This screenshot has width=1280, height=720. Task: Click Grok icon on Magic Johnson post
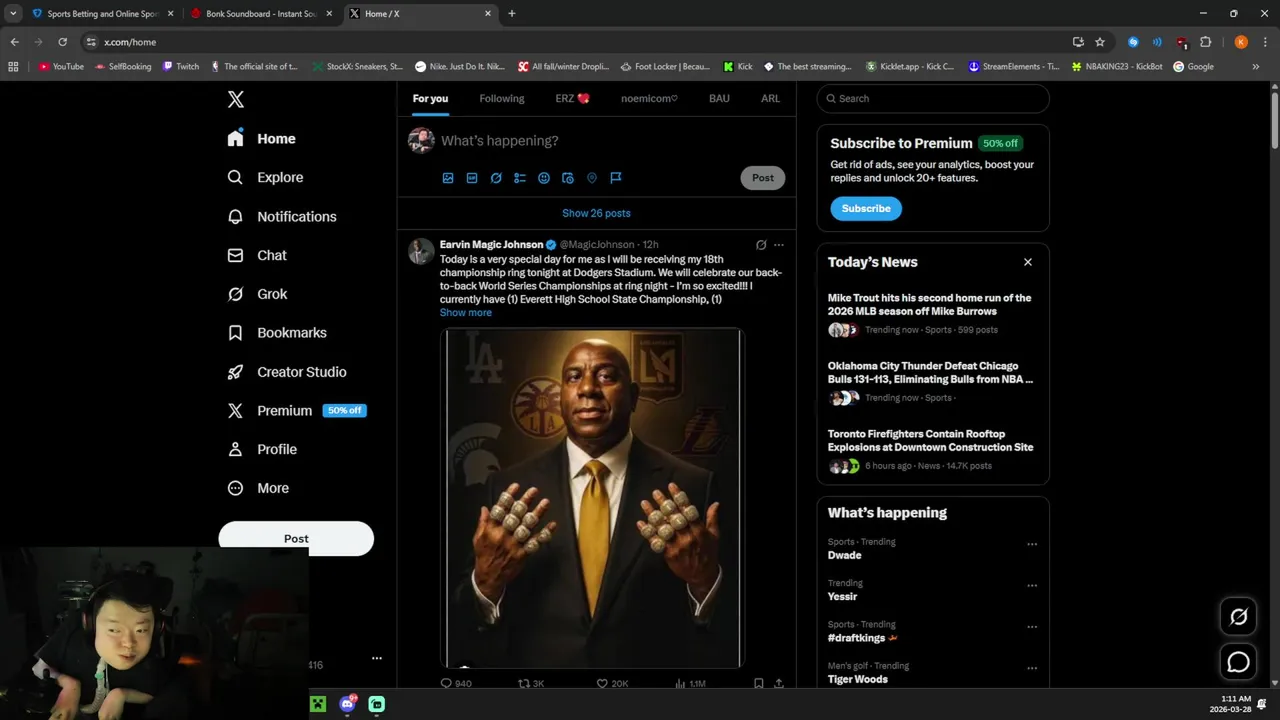tap(761, 245)
